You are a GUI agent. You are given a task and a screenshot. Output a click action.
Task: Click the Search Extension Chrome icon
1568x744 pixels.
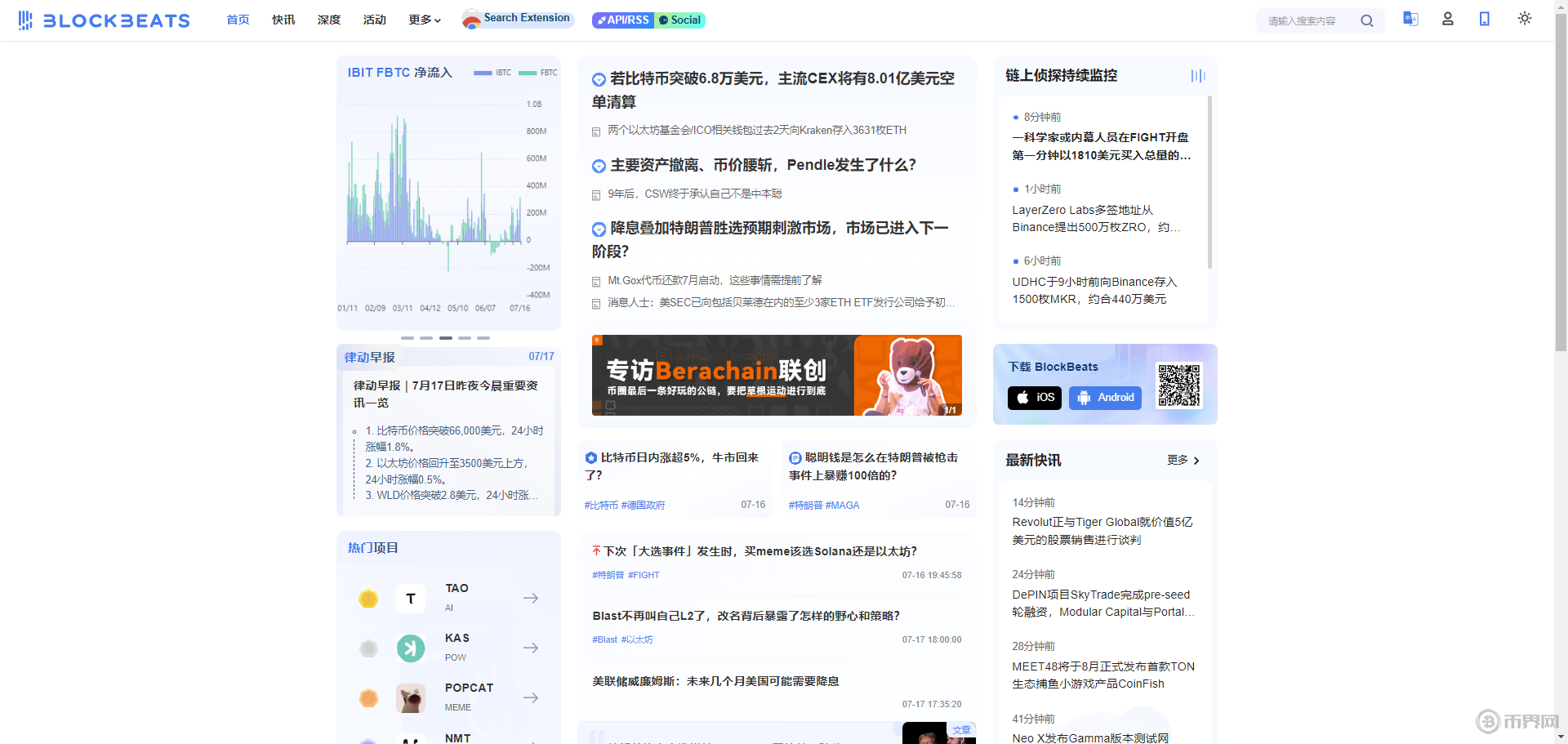[471, 17]
